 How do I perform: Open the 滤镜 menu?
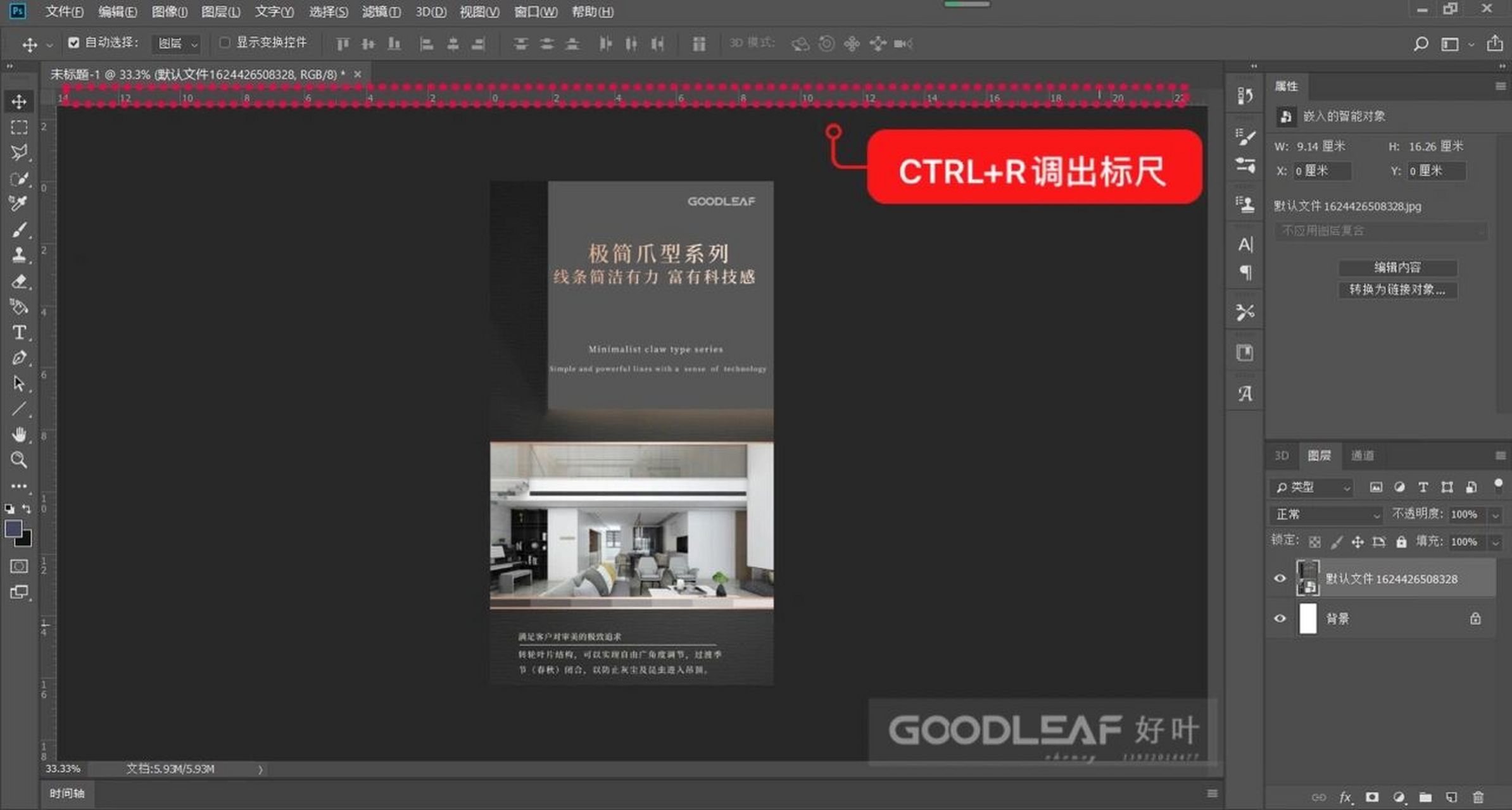pos(381,11)
